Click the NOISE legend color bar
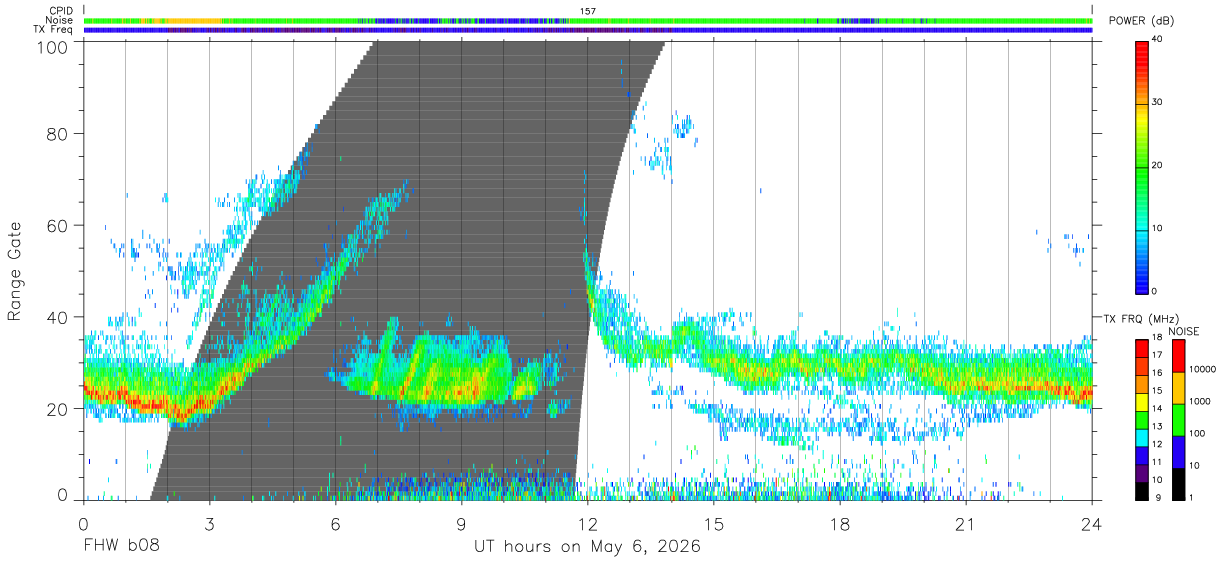The height and width of the screenshot is (567, 1228). (1178, 419)
